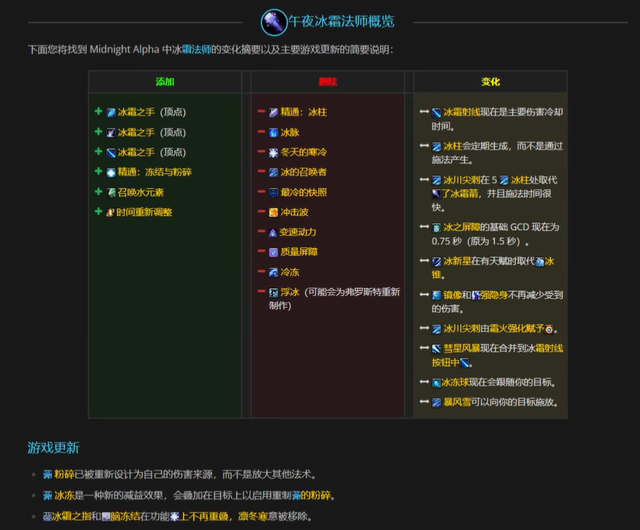Open the 冰霜射线 link in 主要伤害冷却 row
This screenshot has width=640, height=530.
[x=462, y=112]
